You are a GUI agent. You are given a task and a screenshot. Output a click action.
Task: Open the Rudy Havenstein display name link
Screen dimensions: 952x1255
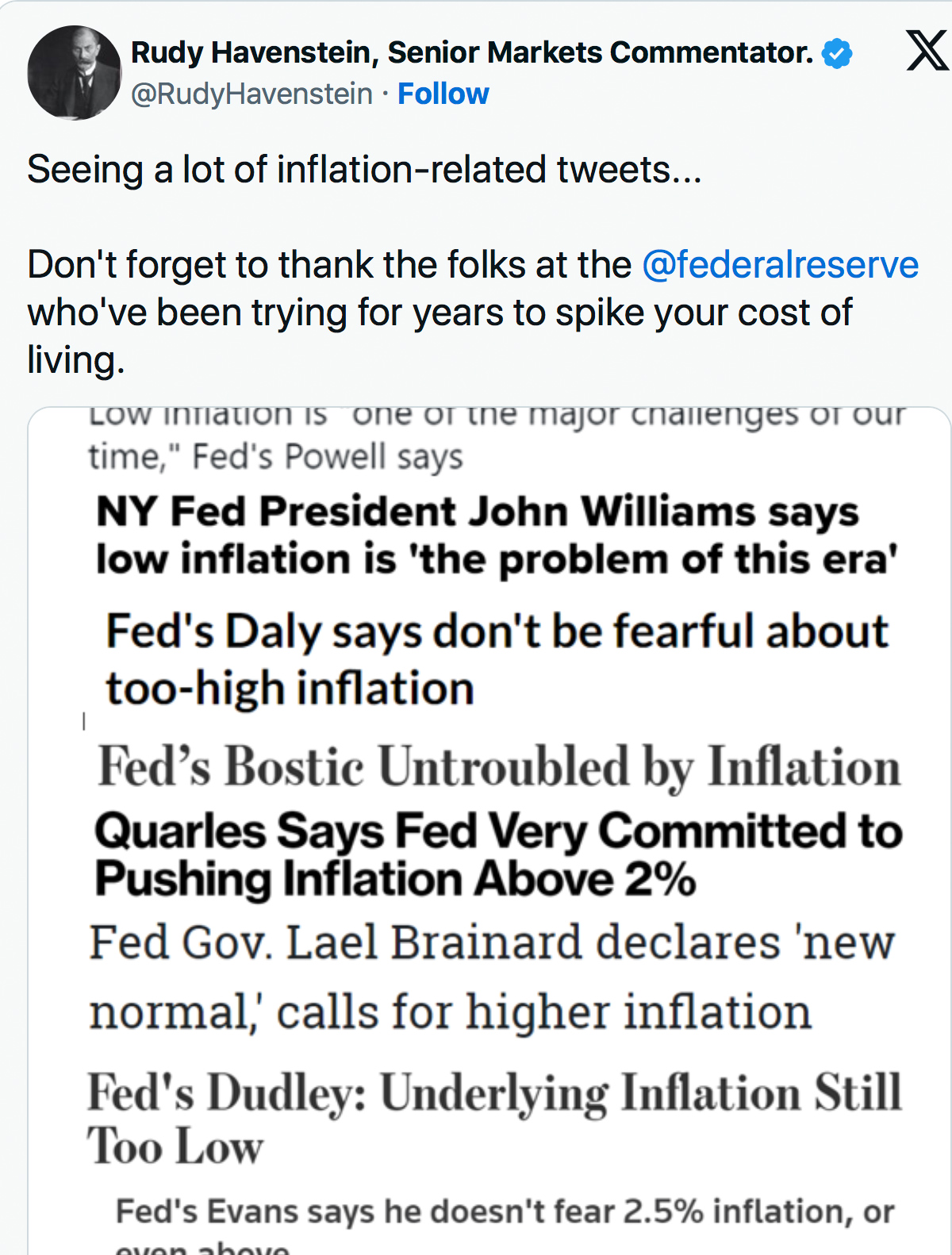(471, 52)
